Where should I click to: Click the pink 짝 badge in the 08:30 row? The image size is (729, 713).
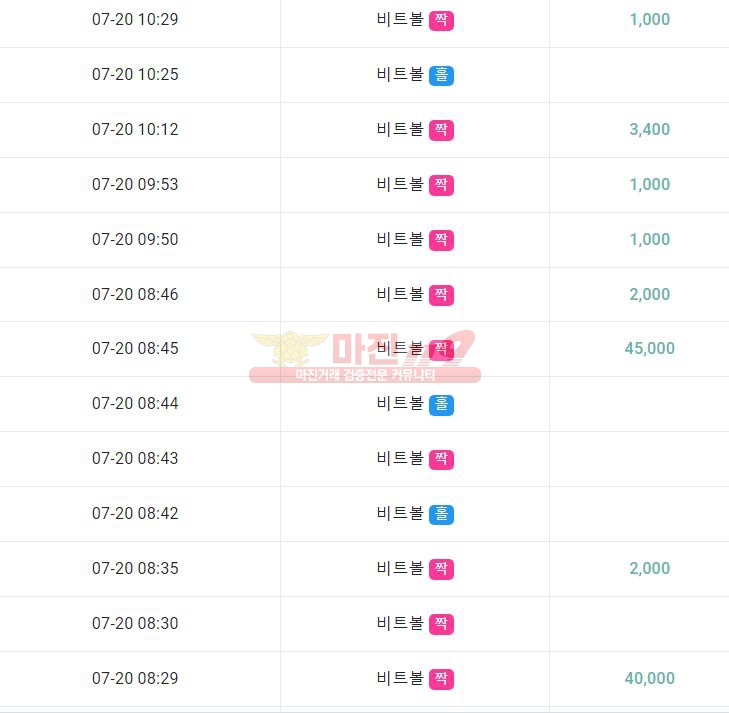coord(441,624)
